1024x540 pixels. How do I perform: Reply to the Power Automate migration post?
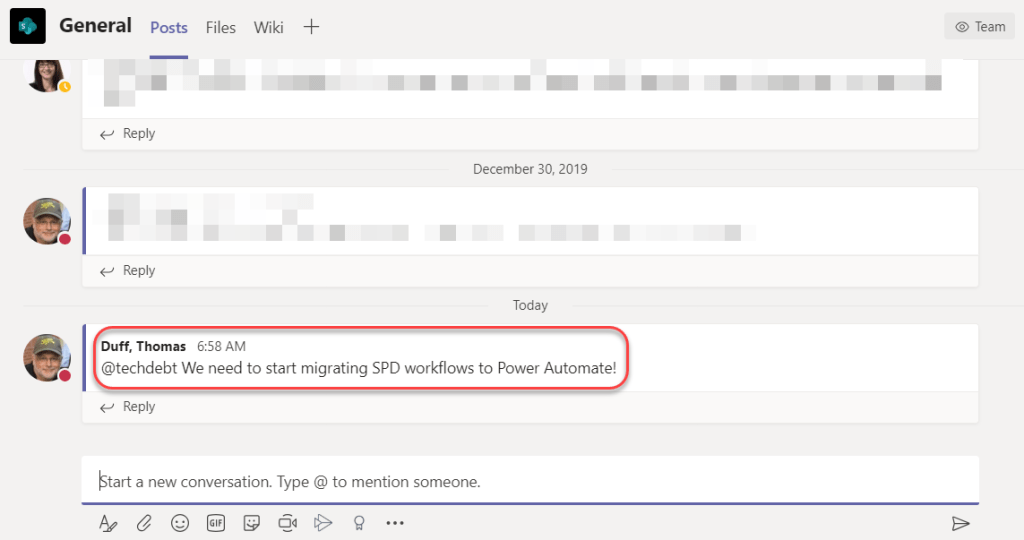128,407
